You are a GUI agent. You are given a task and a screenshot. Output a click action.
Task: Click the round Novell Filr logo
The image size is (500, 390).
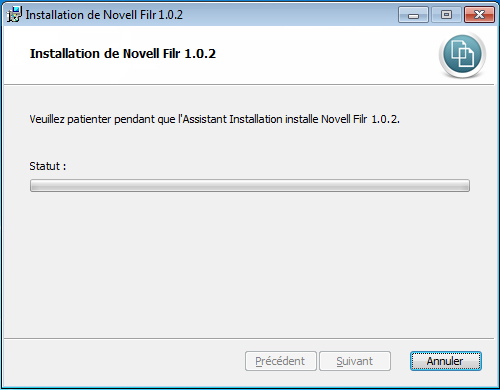tap(462, 55)
